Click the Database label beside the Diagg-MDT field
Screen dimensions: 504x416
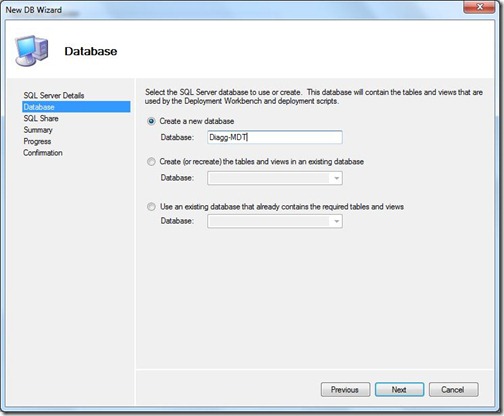177,137
